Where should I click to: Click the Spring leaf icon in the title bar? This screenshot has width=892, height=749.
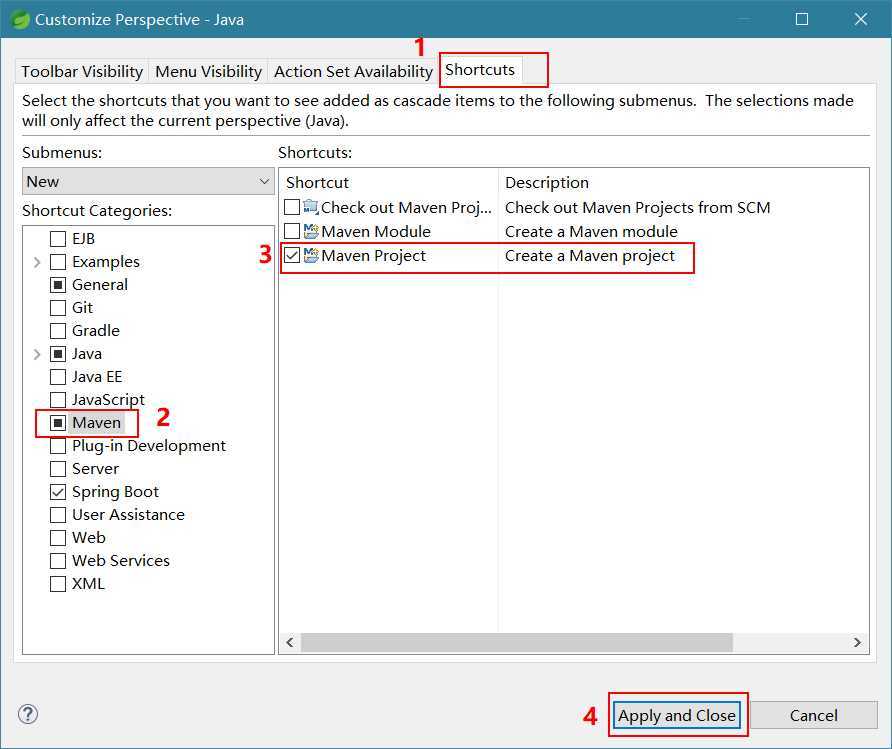19,19
